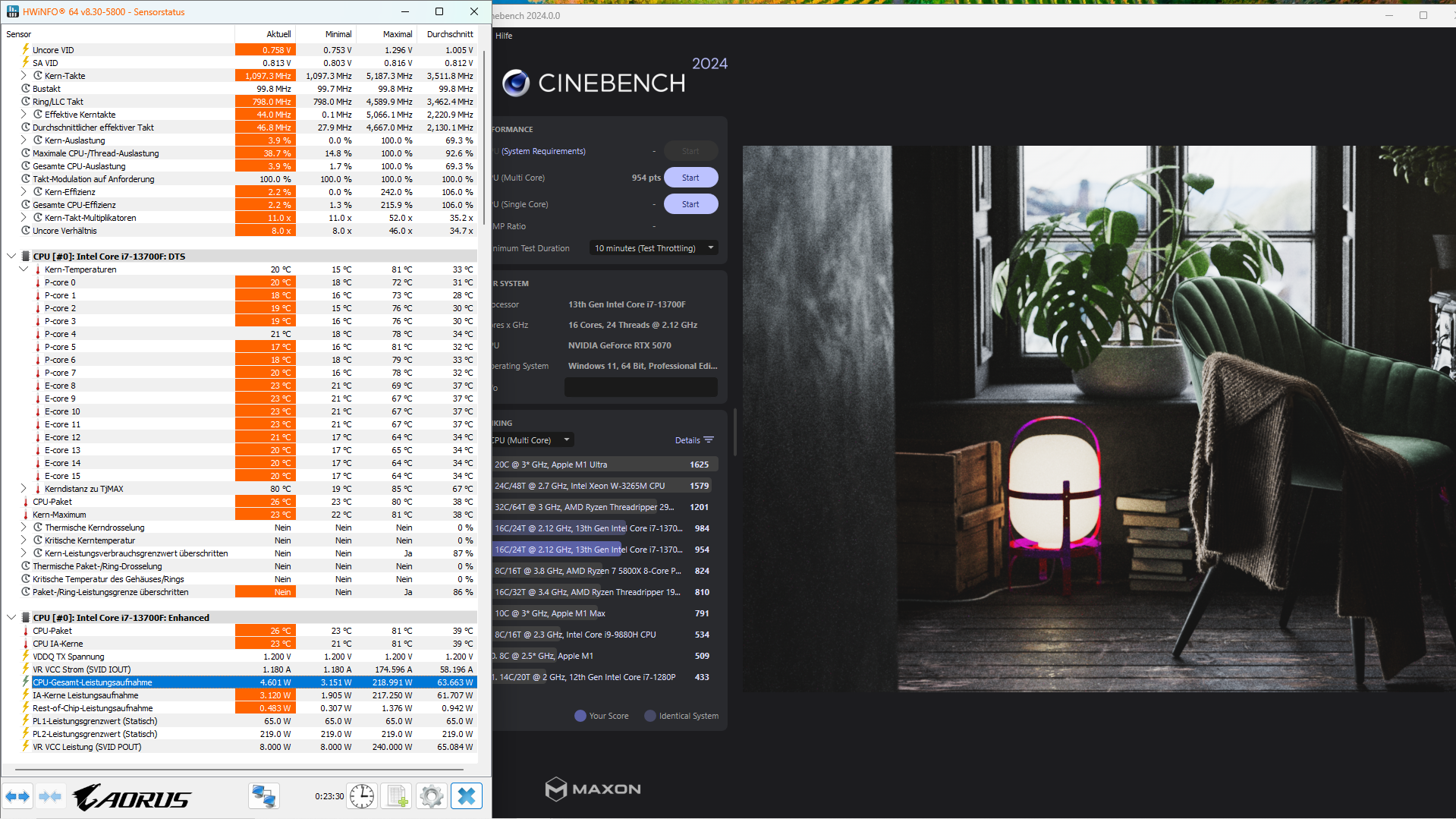The width and height of the screenshot is (1456, 819).
Task: Expand the Thermische Kerndrosselung row
Action: [x=24, y=528]
